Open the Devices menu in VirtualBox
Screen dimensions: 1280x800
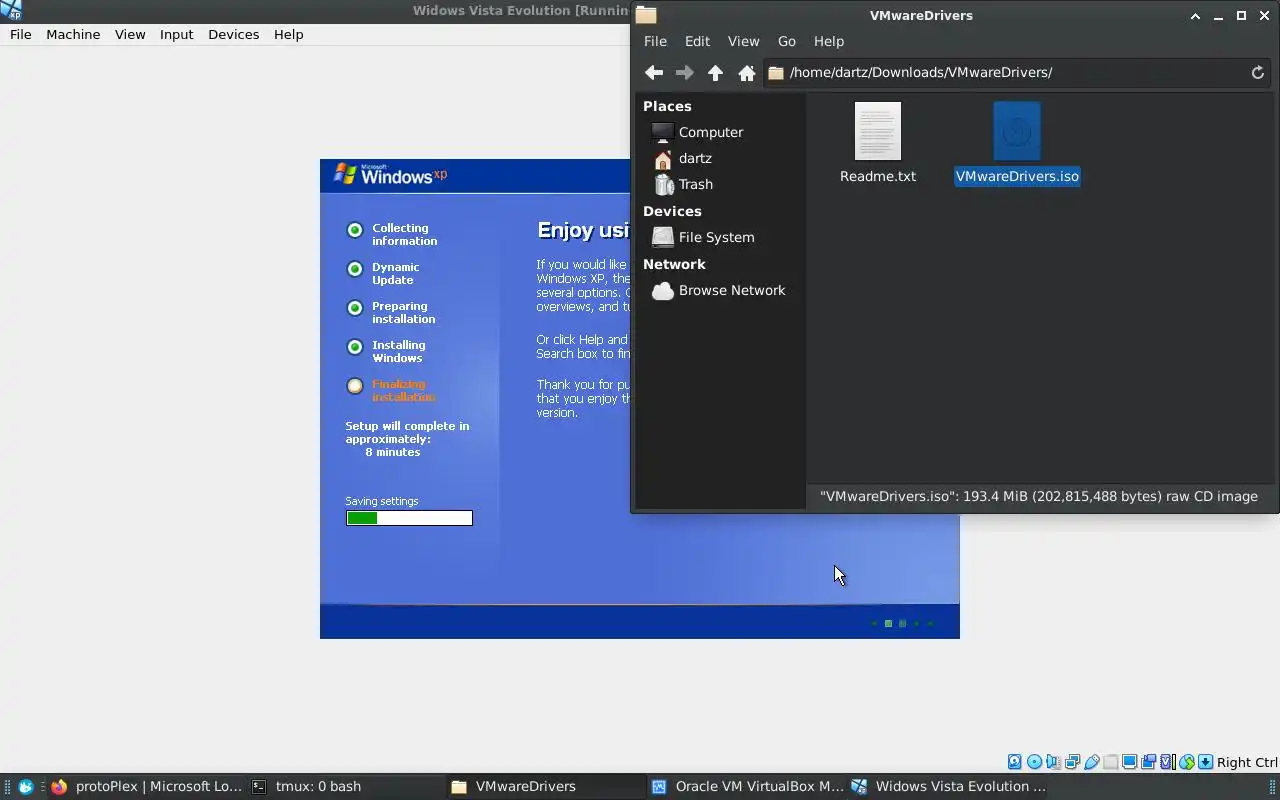coord(233,34)
